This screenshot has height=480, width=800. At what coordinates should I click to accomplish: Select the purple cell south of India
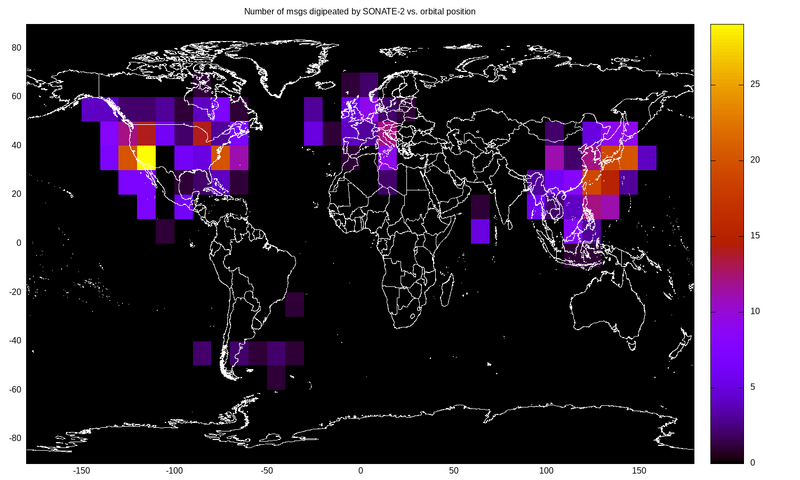click(x=480, y=231)
